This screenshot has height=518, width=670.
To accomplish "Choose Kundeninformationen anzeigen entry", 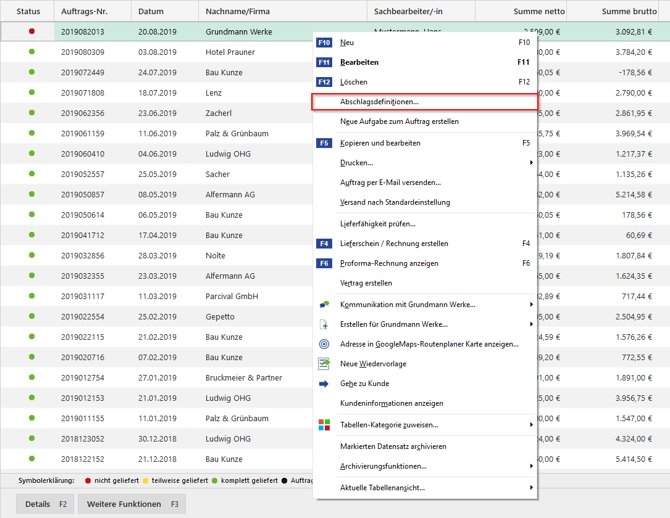I will pyautogui.click(x=425, y=403).
